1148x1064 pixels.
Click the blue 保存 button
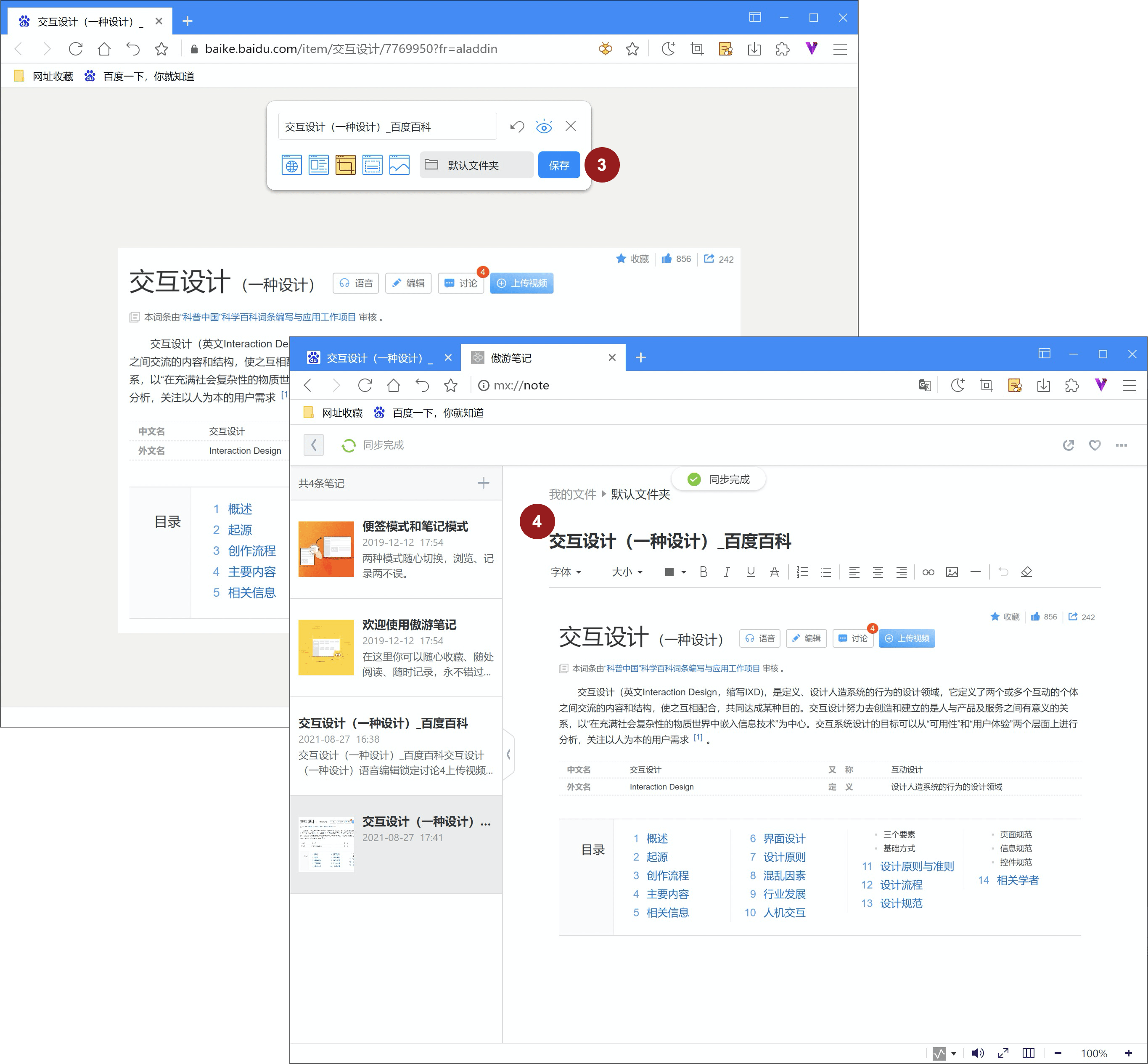point(559,165)
